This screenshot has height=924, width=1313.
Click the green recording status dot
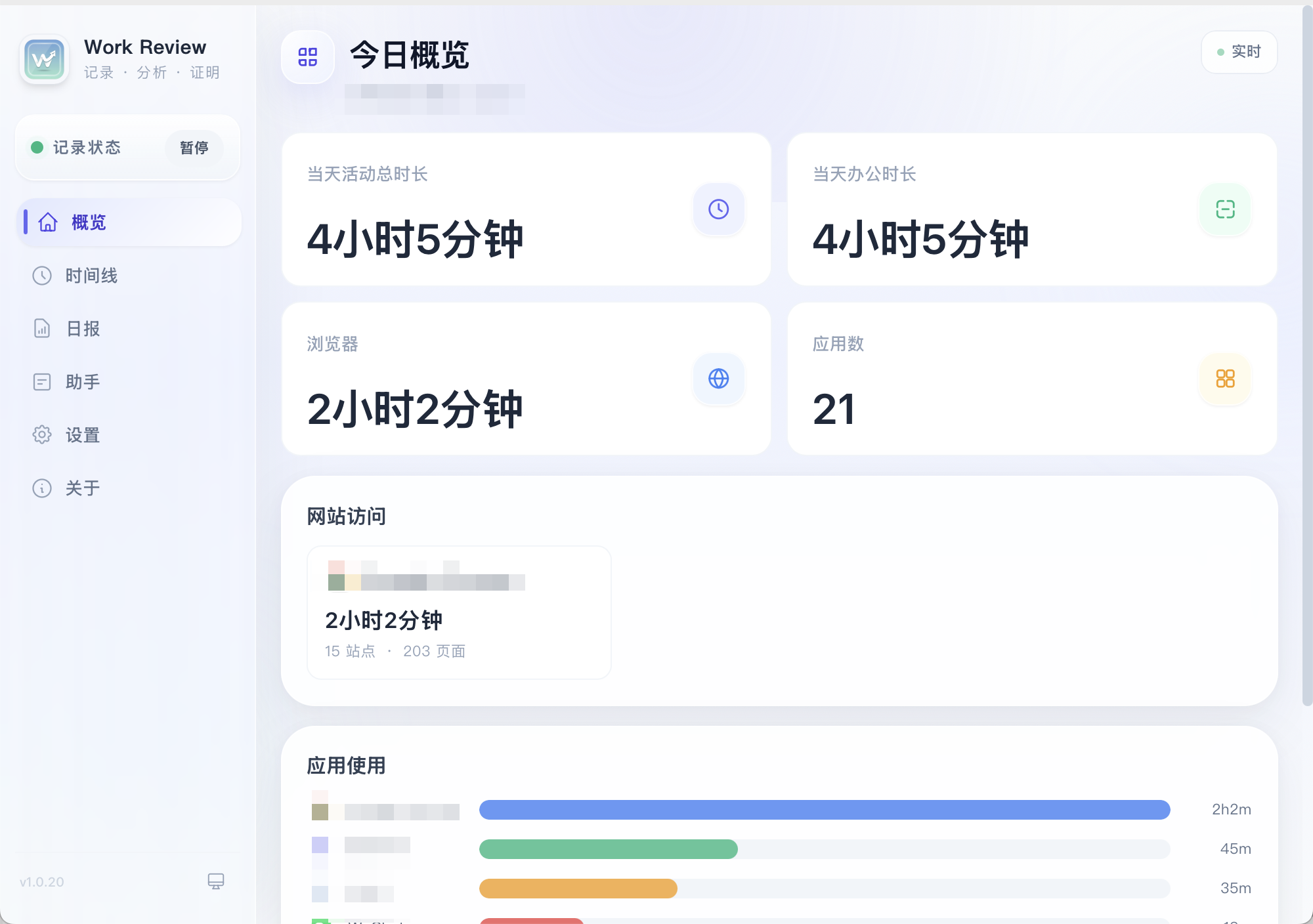pos(37,148)
